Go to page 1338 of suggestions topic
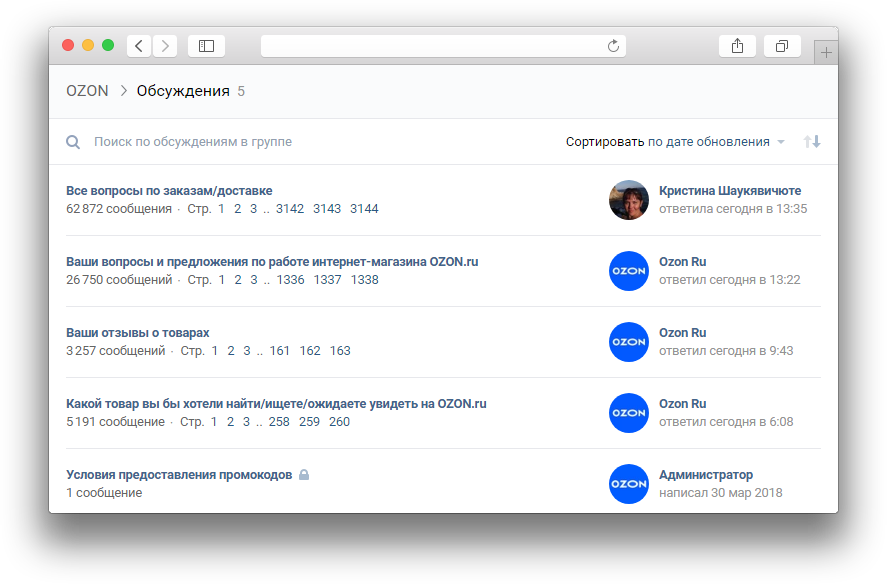887x584 pixels. pyautogui.click(x=365, y=280)
